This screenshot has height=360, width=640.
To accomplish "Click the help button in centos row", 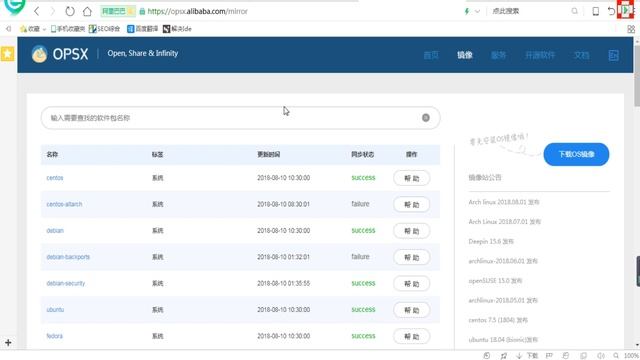I will (411, 178).
